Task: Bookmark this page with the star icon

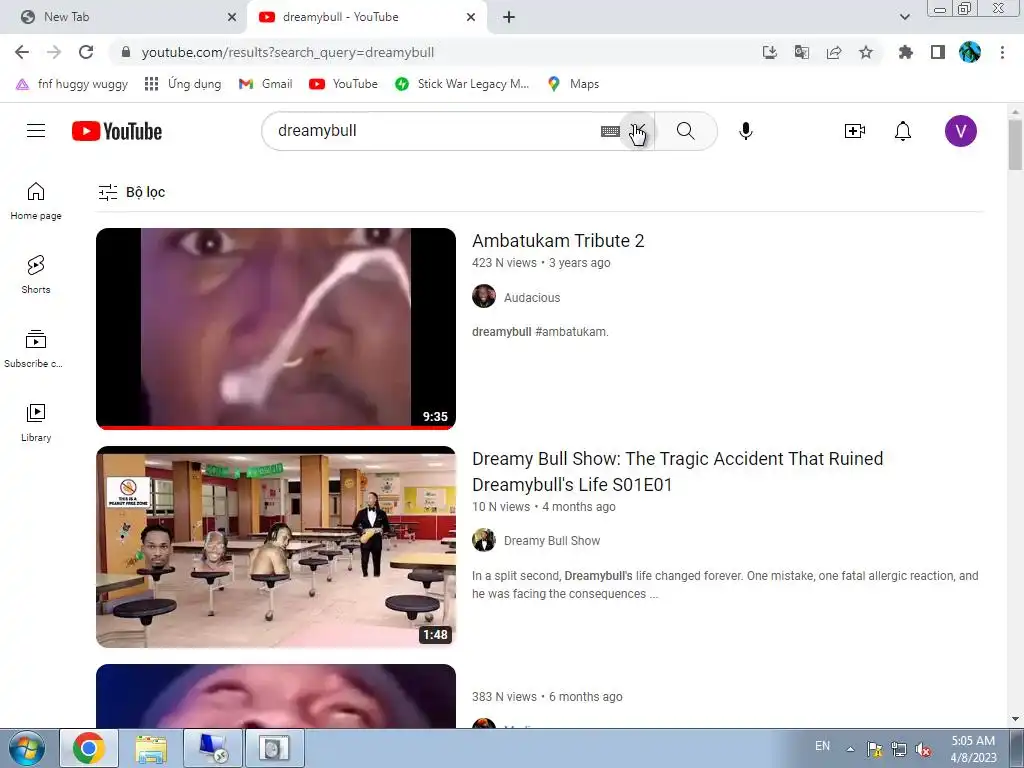Action: click(x=866, y=52)
